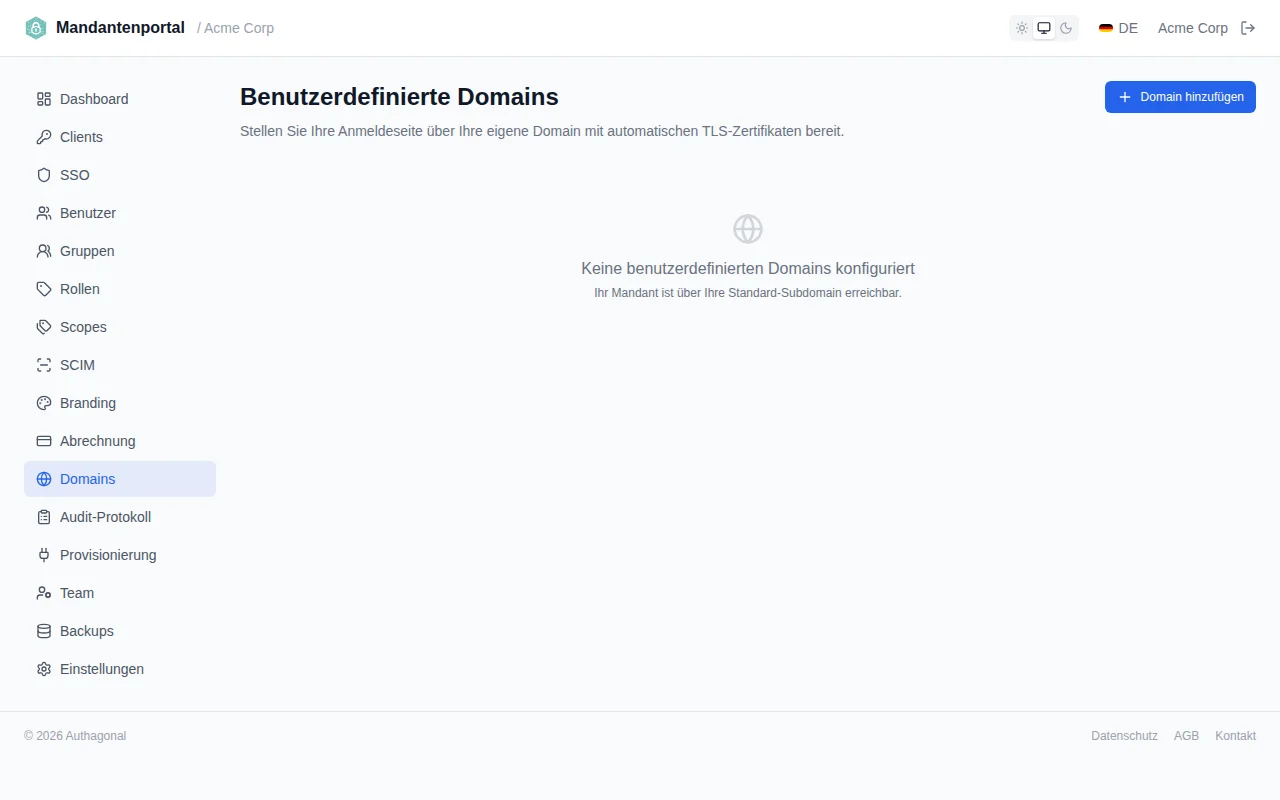Click the 'Stellen Sie Ihre Anmeldeseite' description line

(x=542, y=131)
